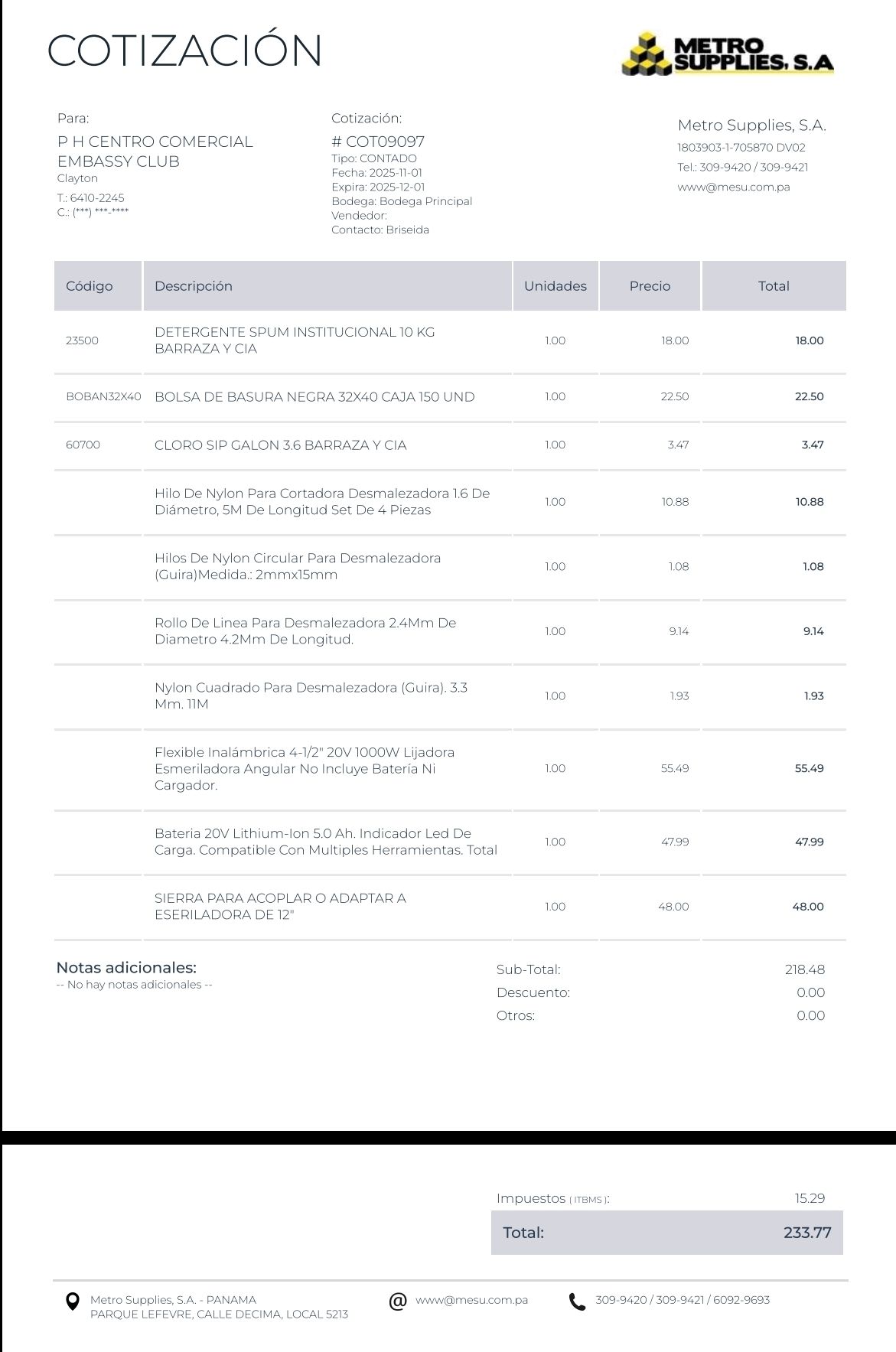Click the BOBAN32X40 product code
896x1352 pixels.
tap(103, 397)
